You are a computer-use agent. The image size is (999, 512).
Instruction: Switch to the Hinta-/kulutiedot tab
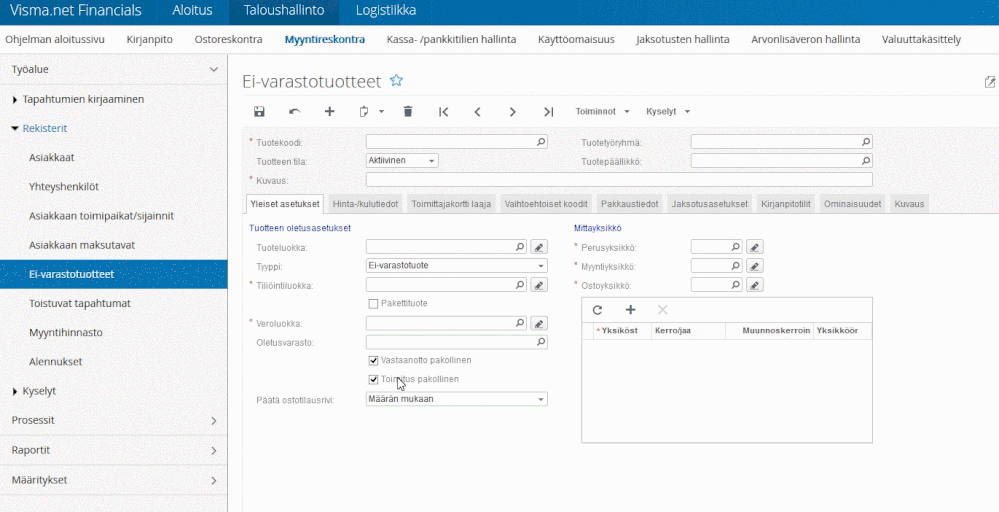point(366,204)
